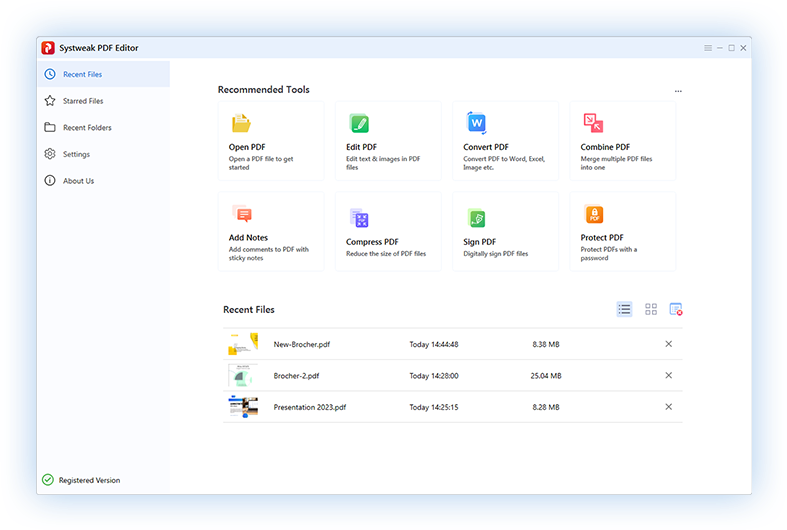Click the Edit PDF green pencil icon
The width and height of the screenshot is (787, 530).
click(x=359, y=123)
